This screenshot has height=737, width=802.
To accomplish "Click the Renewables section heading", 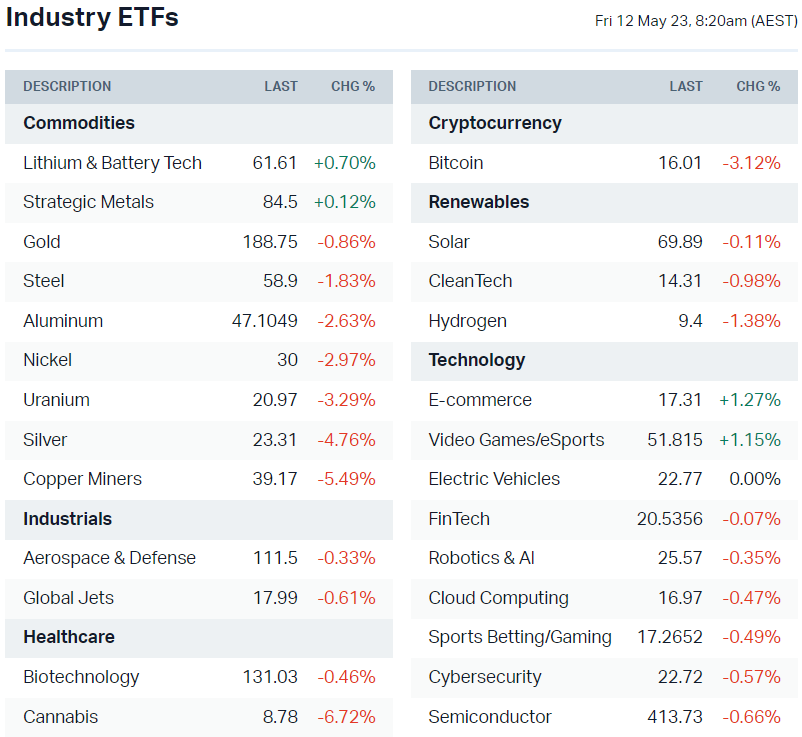I will (478, 202).
